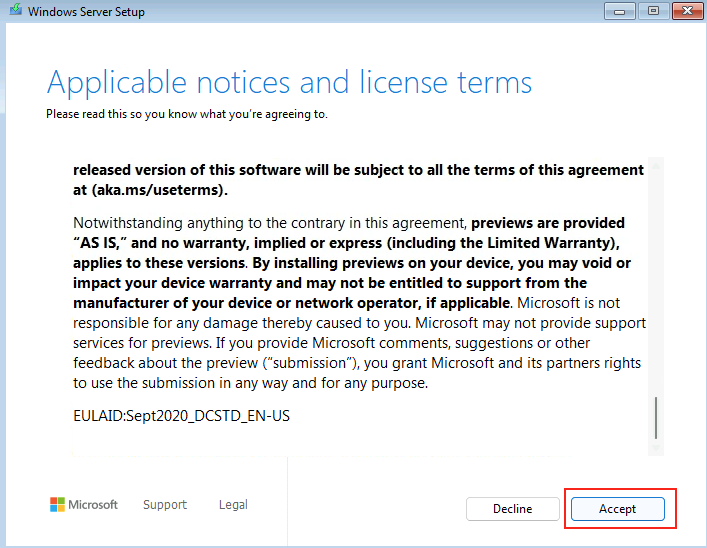
Task: Click the 'at (aka.ms/useterms).' text
Action: pos(150,190)
